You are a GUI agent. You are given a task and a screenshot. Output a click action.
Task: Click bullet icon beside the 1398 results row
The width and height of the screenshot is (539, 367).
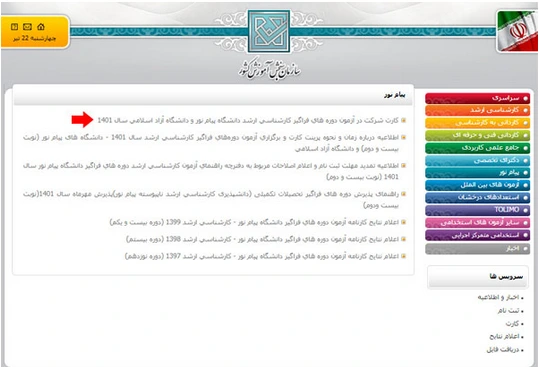pos(404,239)
